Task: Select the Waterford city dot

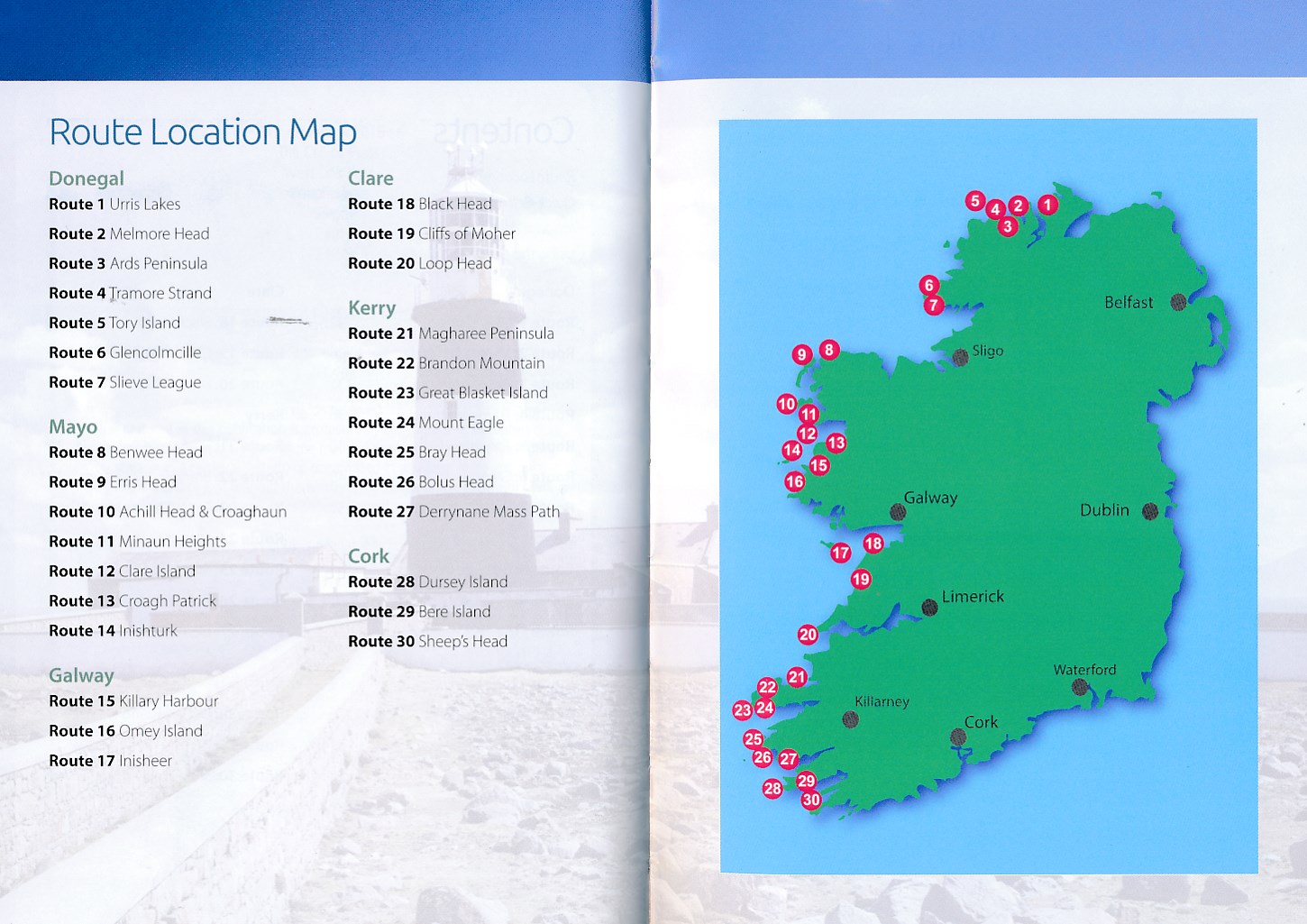Action: (1080, 687)
